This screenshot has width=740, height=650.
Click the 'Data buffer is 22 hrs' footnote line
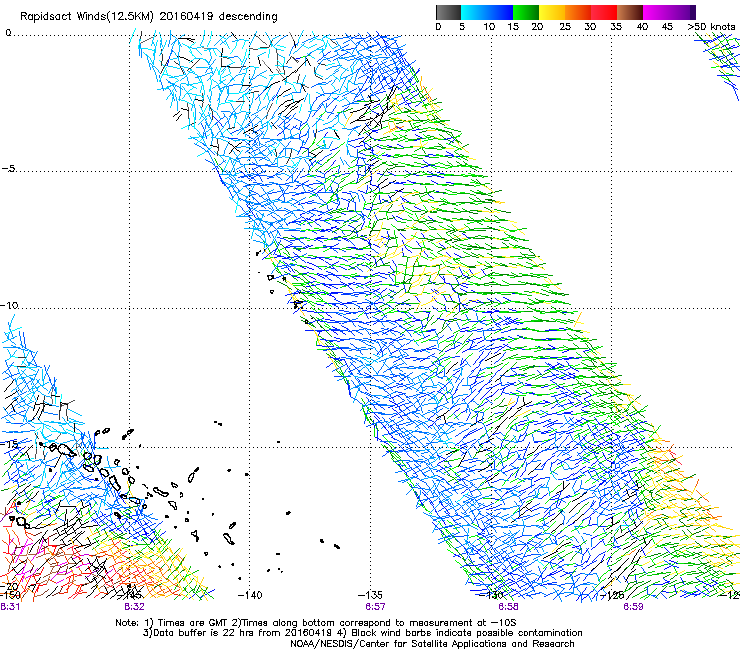point(362,633)
